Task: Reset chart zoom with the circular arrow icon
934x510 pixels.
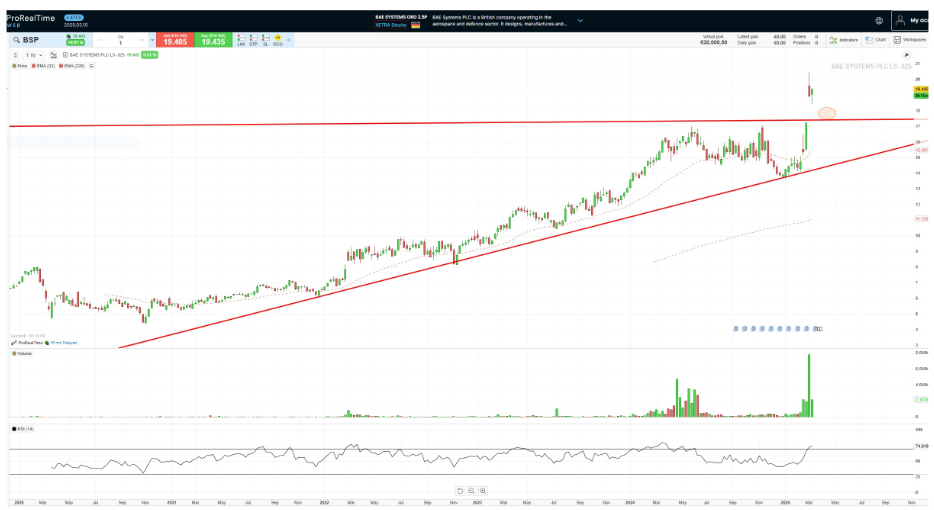Action: [460, 491]
